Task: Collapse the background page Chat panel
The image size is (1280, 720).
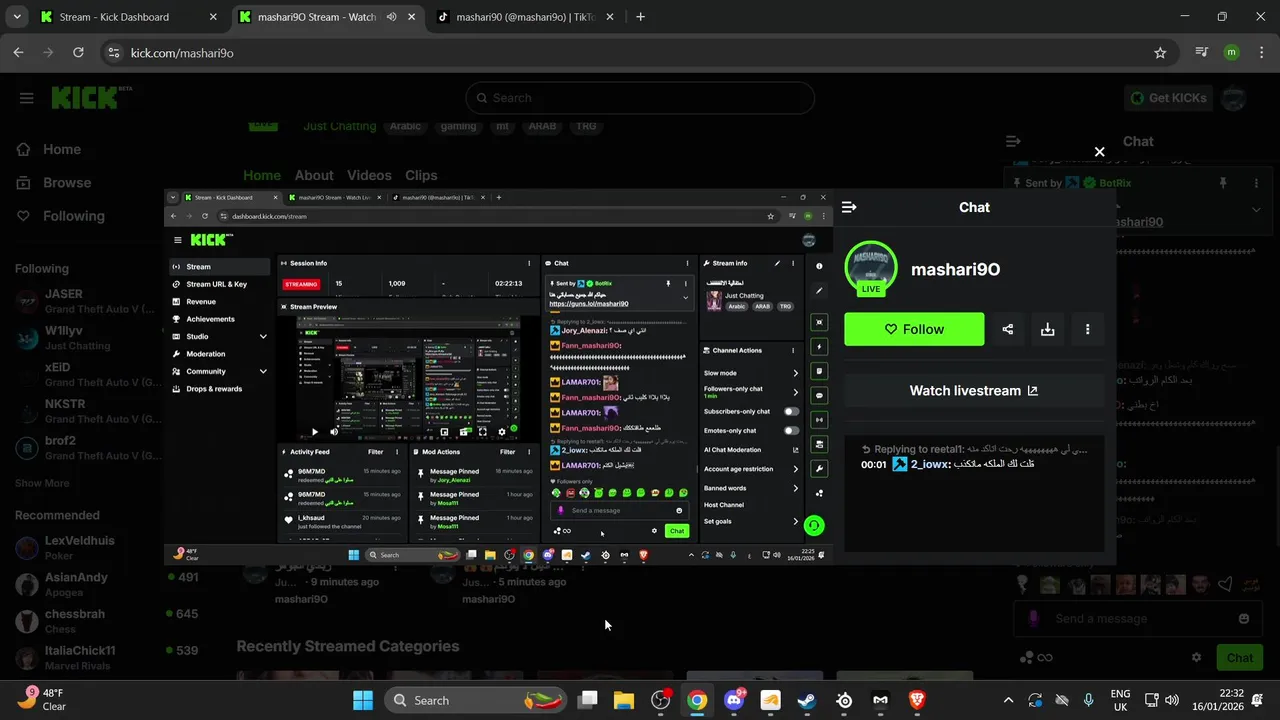Action: pyautogui.click(x=1013, y=142)
